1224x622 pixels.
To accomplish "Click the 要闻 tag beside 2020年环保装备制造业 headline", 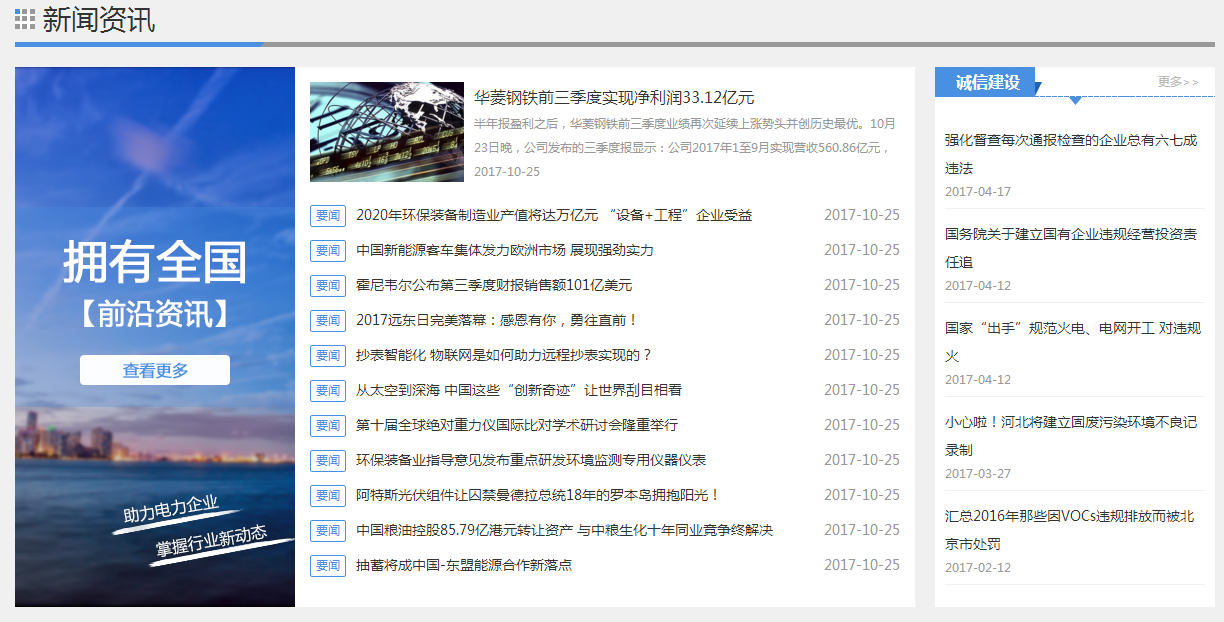I will pos(327,215).
